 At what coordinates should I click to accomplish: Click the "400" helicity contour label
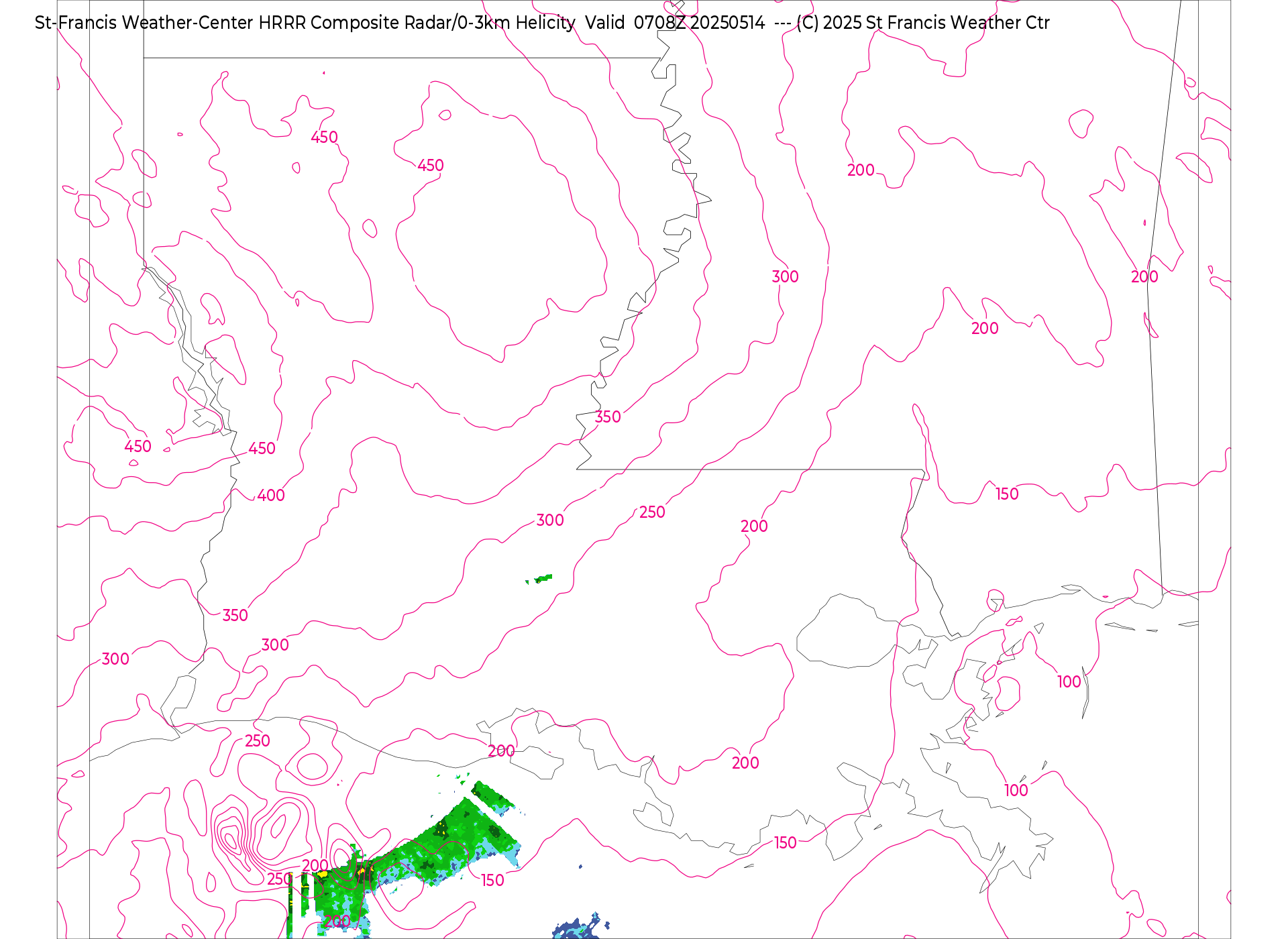click(271, 496)
